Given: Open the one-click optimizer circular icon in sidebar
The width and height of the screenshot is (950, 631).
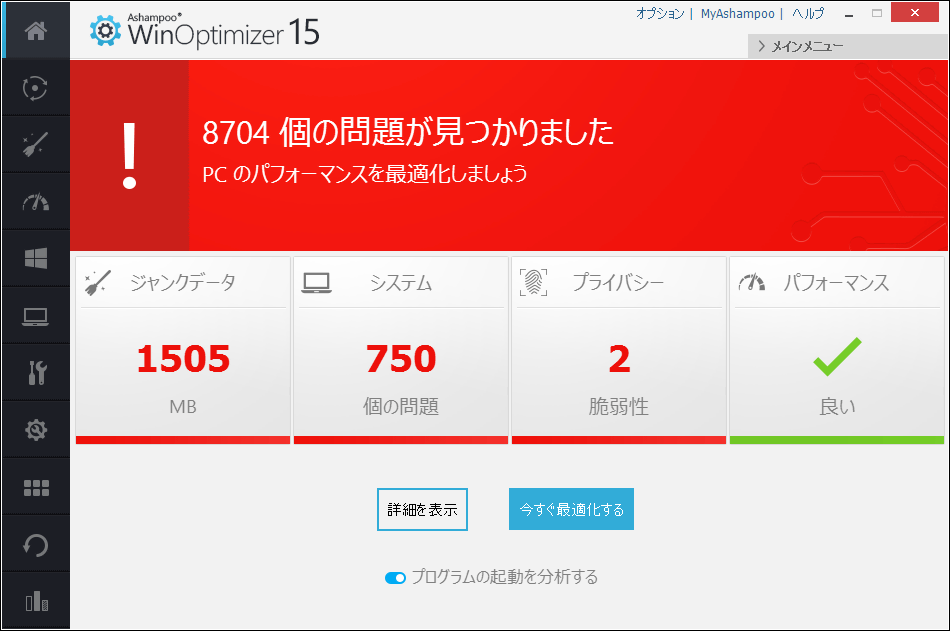Looking at the screenshot, I should 35,88.
